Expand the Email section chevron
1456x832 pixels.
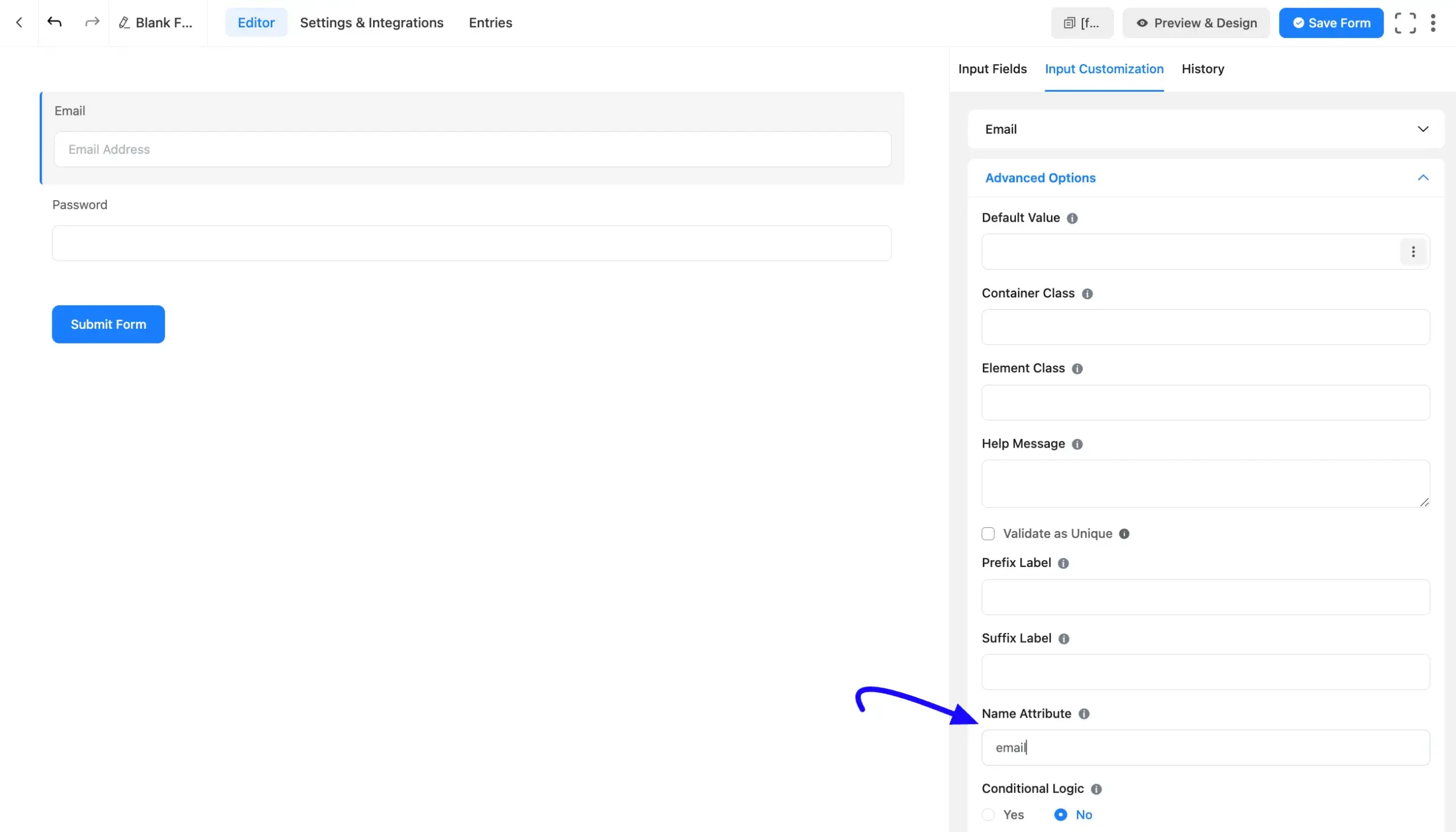coord(1423,129)
